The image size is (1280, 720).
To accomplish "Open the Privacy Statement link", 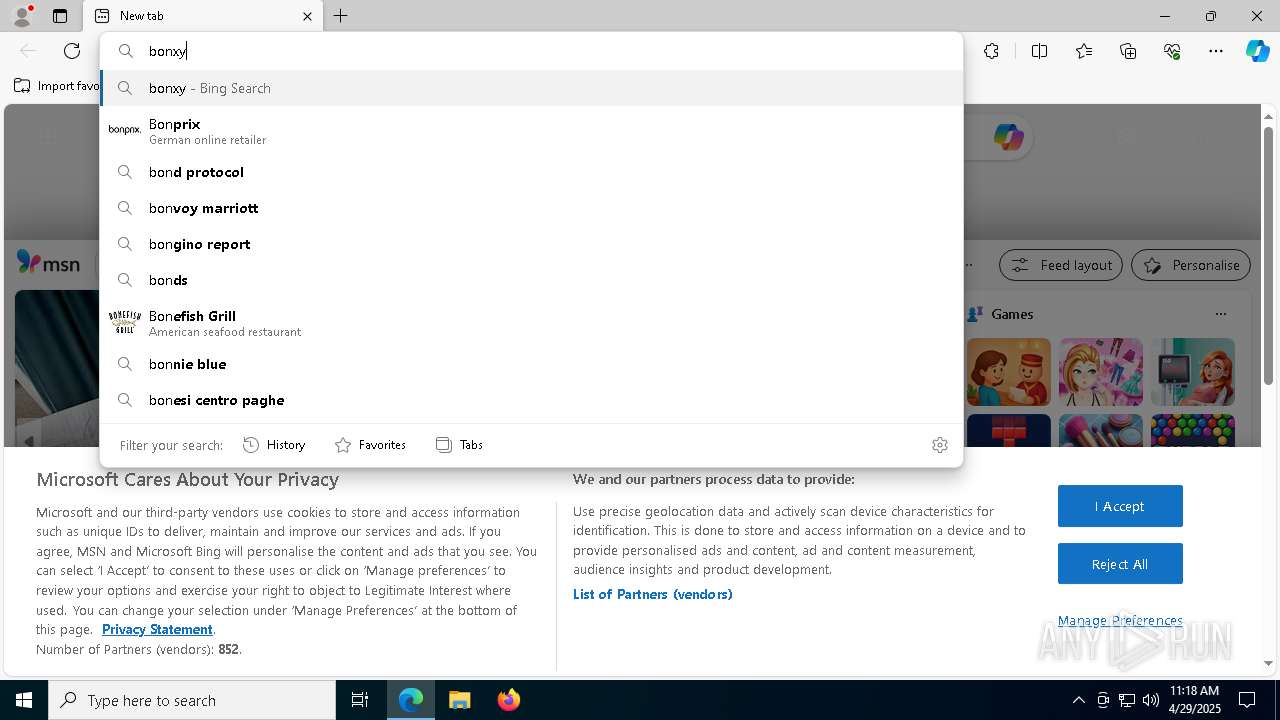I will click(157, 629).
